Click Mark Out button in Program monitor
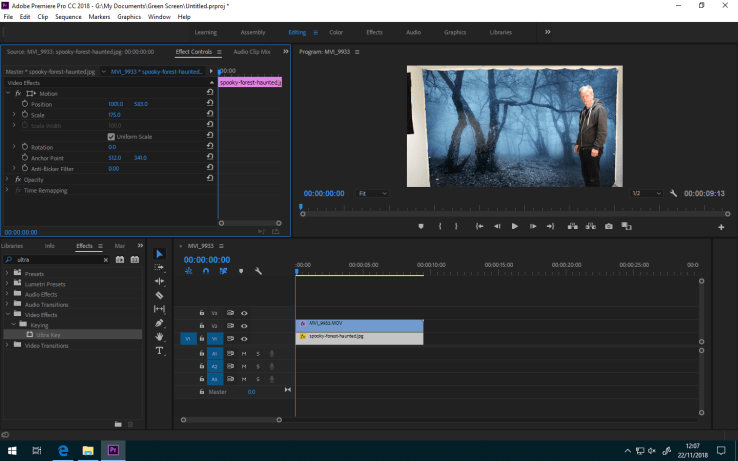Viewport: 738px width, 461px height. coord(456,226)
